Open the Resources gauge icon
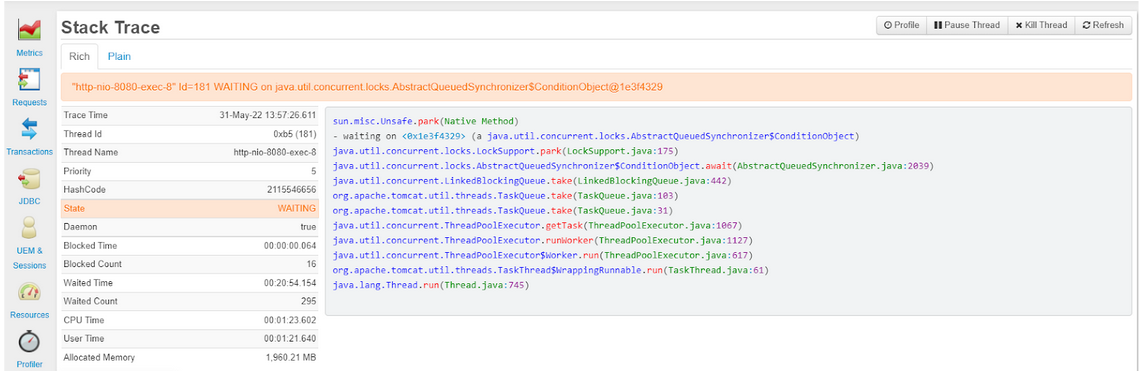Viewport: 1144px width, 371px height. (29, 292)
